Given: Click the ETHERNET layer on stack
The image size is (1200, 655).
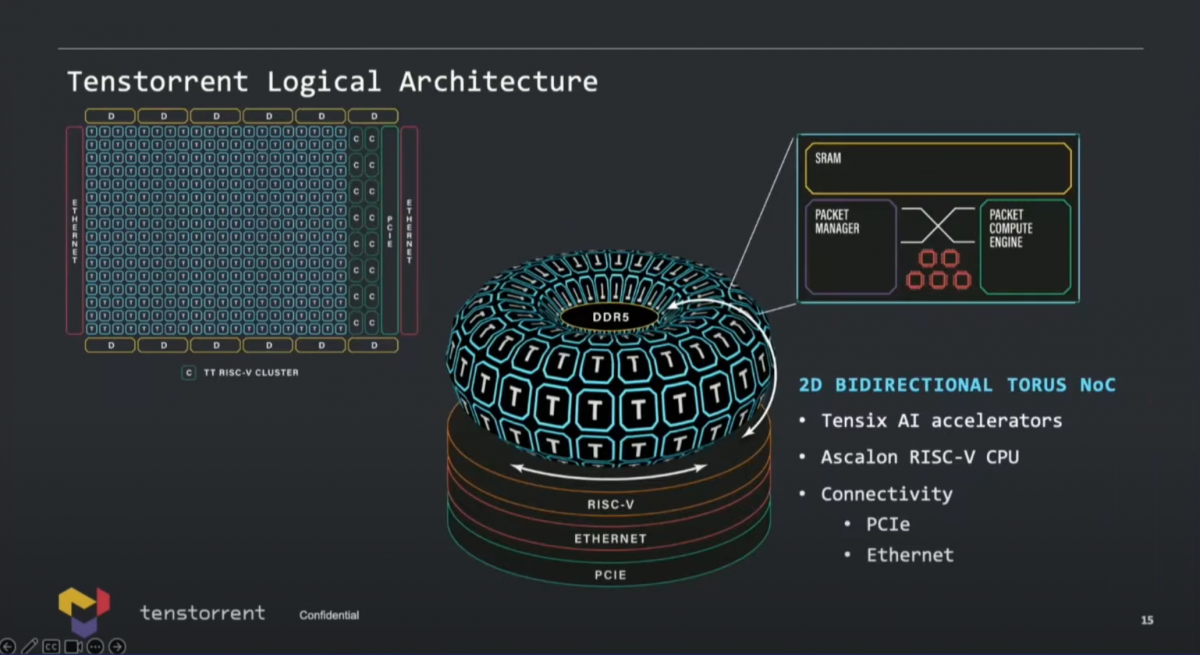Looking at the screenshot, I should point(610,539).
